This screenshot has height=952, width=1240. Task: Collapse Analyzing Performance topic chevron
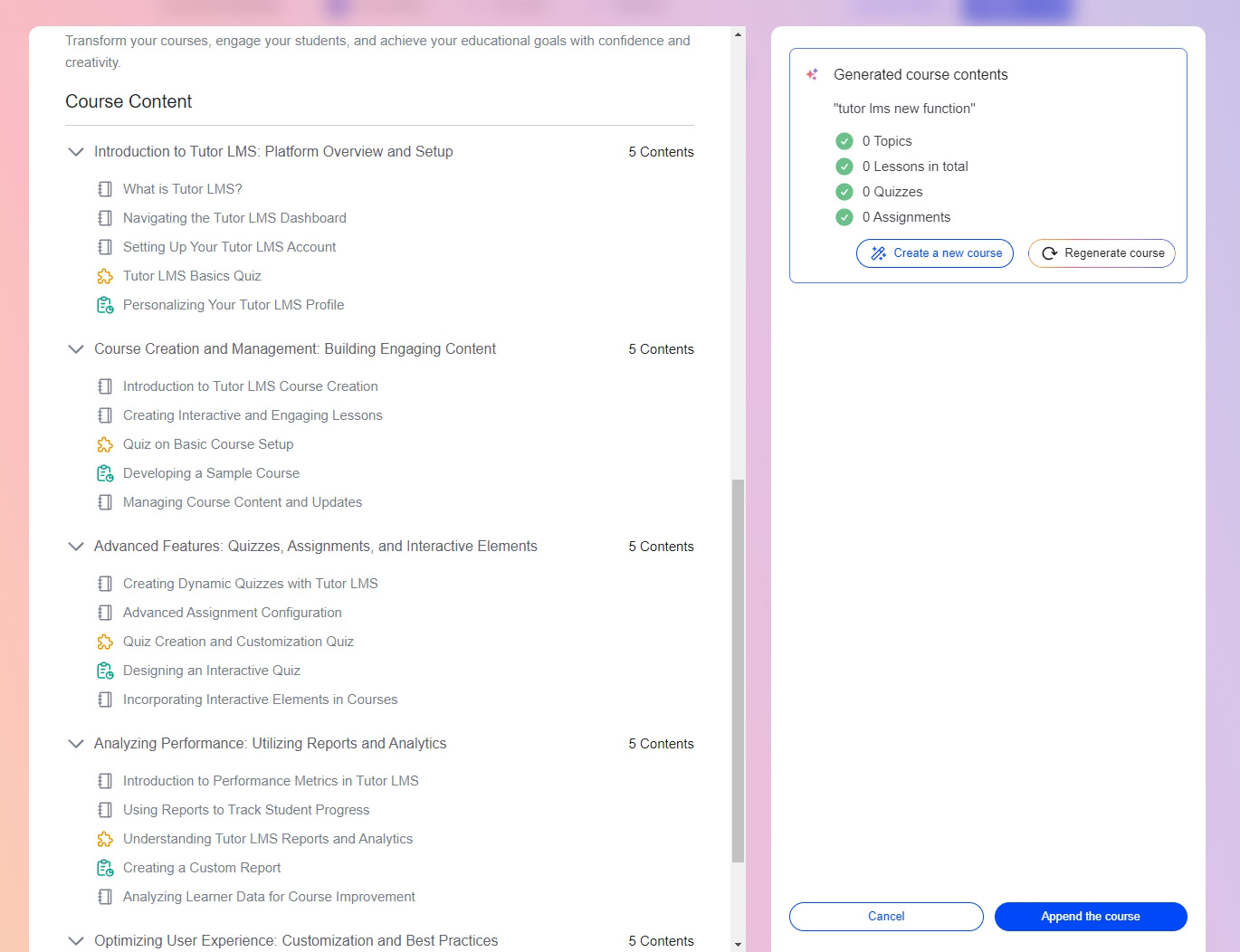pyautogui.click(x=76, y=744)
